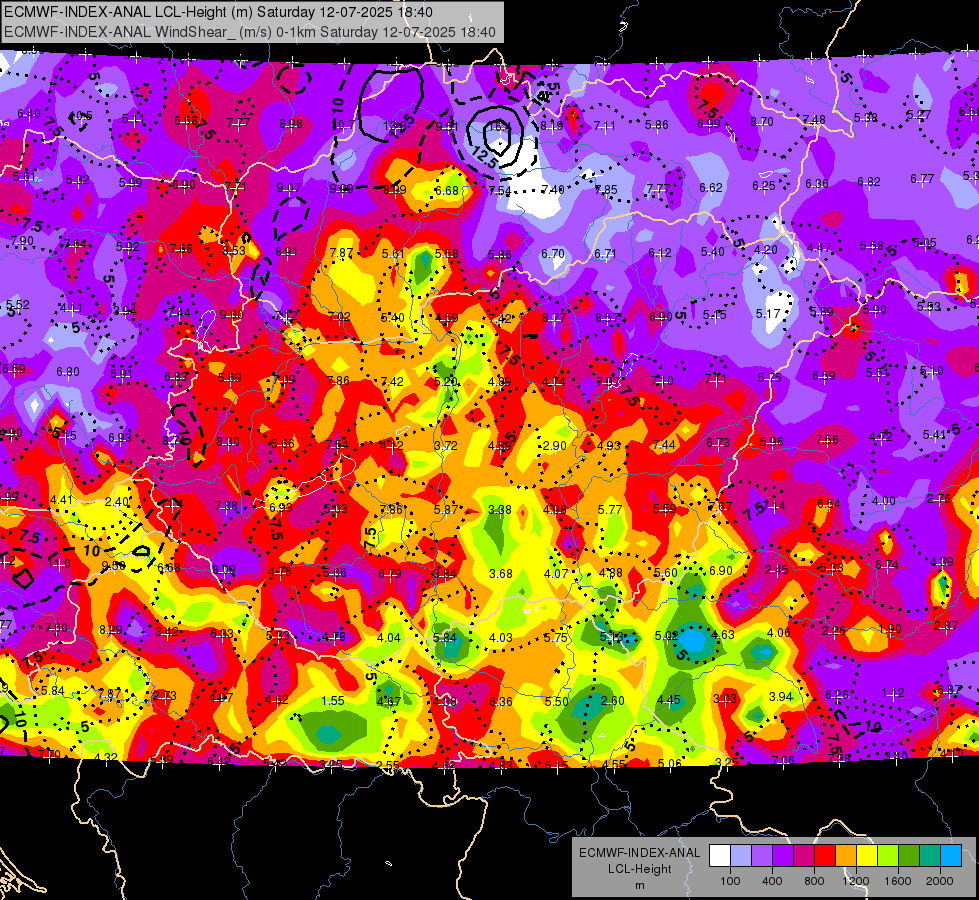
Task: Click the wind shear value 2.60
Action: [x=612, y=700]
